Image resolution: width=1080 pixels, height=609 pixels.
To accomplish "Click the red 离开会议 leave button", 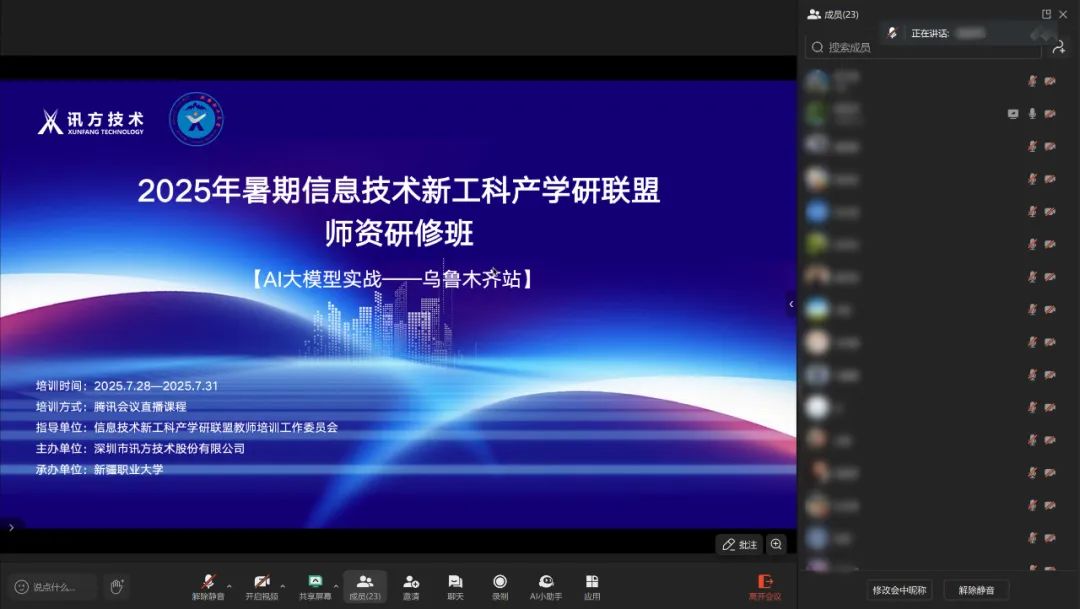I will pyautogui.click(x=765, y=586).
